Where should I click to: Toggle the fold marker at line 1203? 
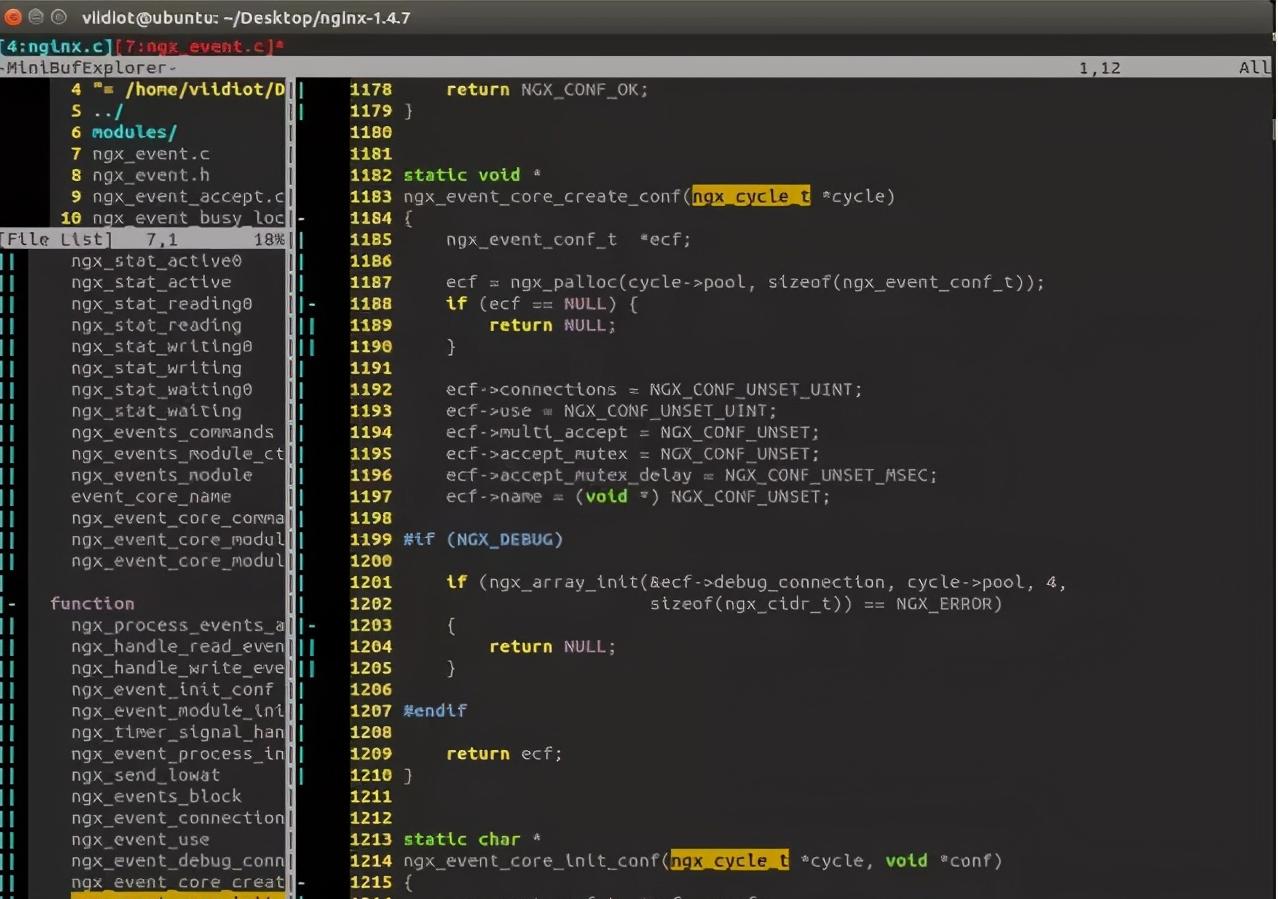coord(313,626)
